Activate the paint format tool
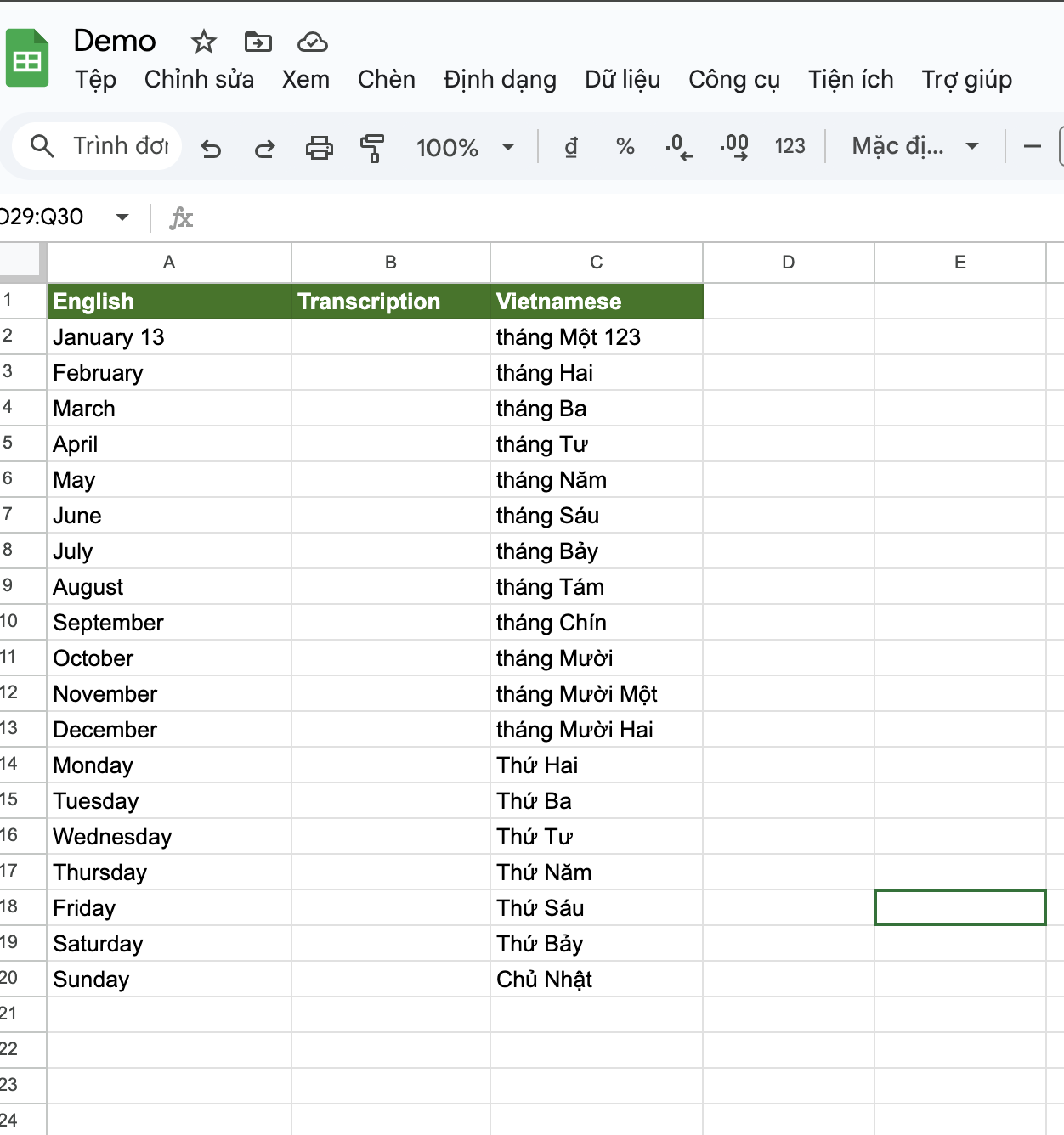This screenshot has height=1135, width=1064. (372, 148)
